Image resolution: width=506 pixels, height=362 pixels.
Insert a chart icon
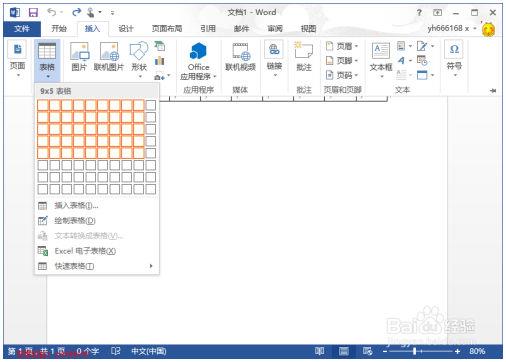pos(160,61)
